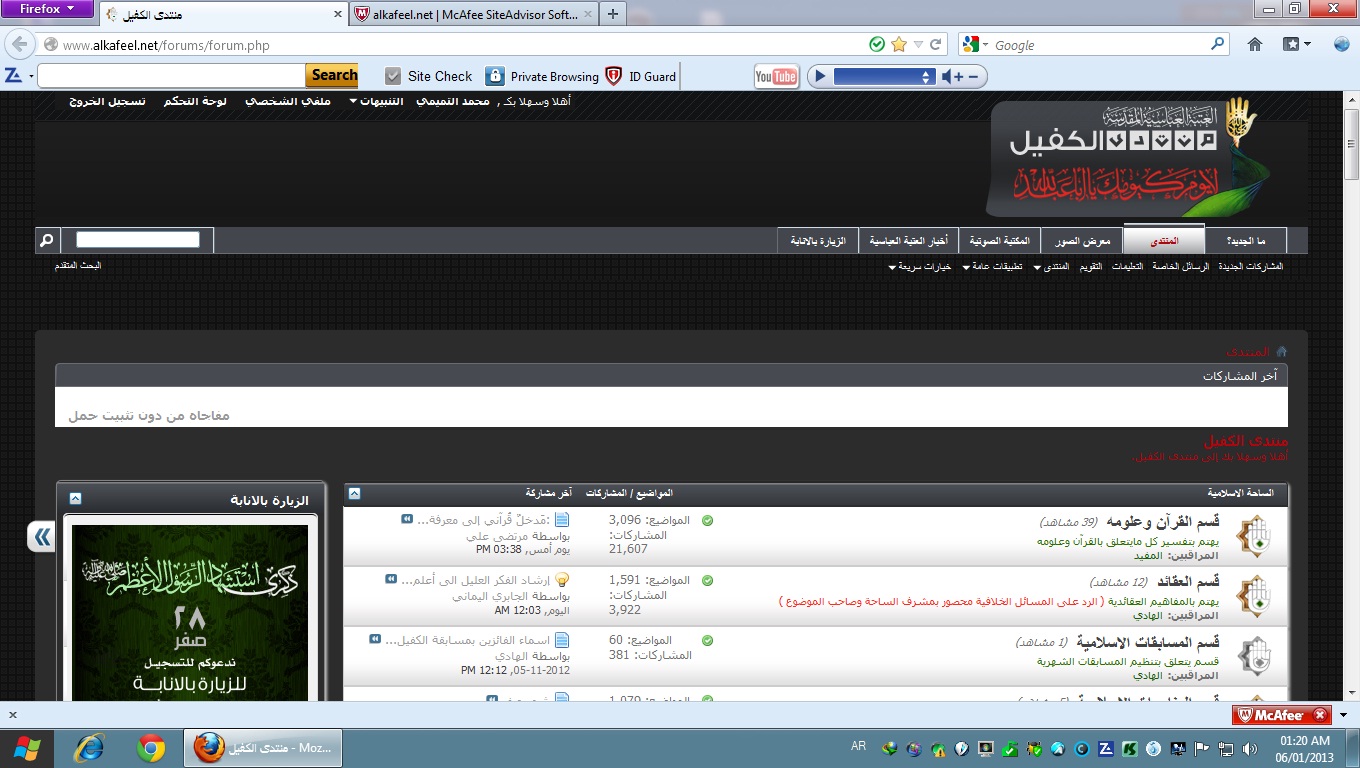Open the المكتبة الصوتية audio library tab
Screen dimensions: 1360x768
[1000, 241]
